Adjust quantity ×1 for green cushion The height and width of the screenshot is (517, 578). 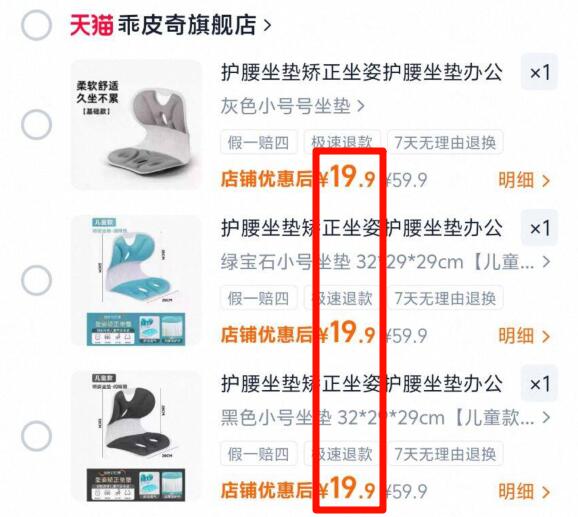point(539,228)
